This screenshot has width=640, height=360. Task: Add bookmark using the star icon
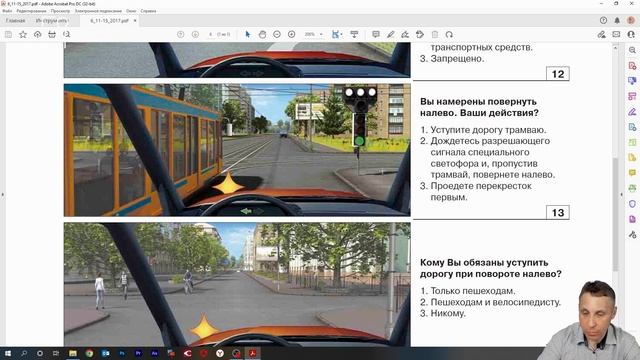pos(23,35)
